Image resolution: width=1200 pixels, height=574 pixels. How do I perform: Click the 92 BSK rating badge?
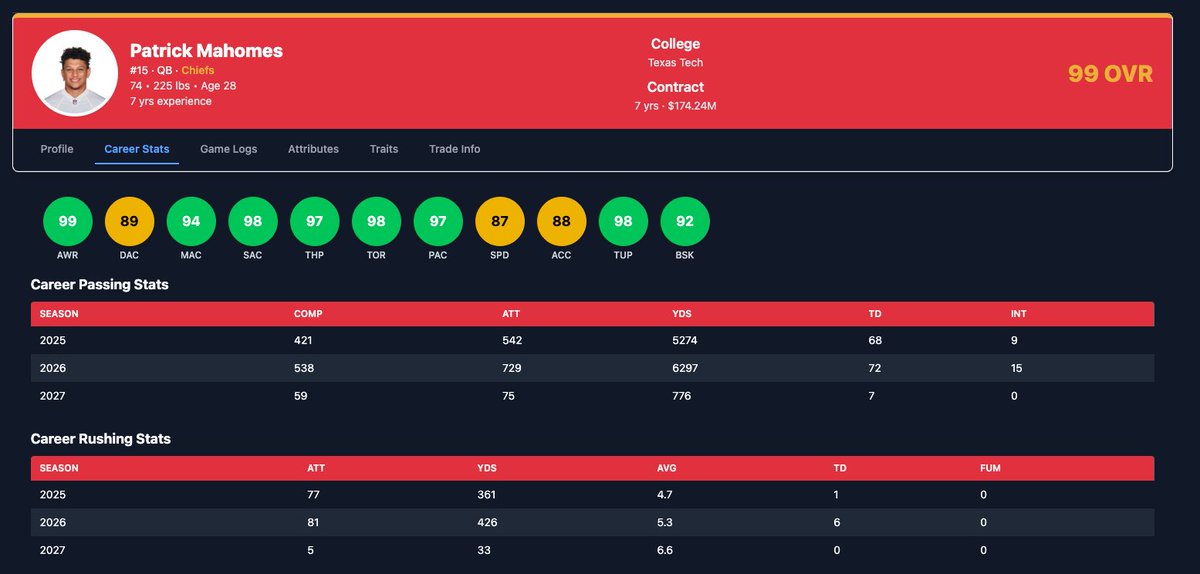[x=685, y=222]
